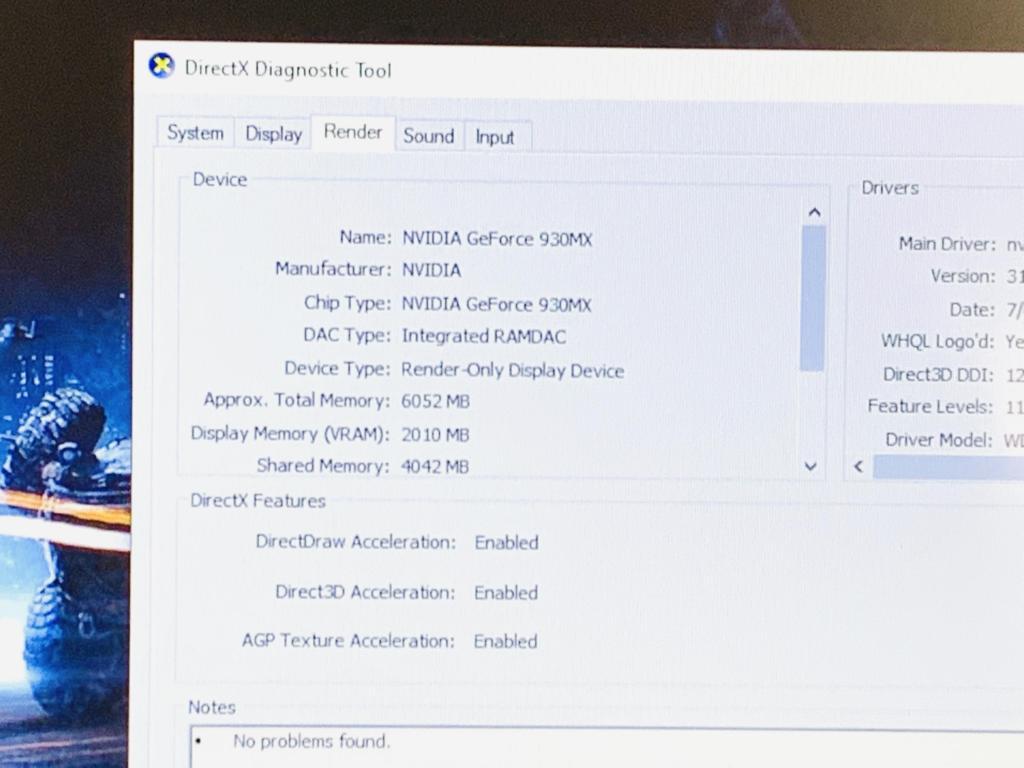Select the Render-Only Display Device text

pos(513,370)
